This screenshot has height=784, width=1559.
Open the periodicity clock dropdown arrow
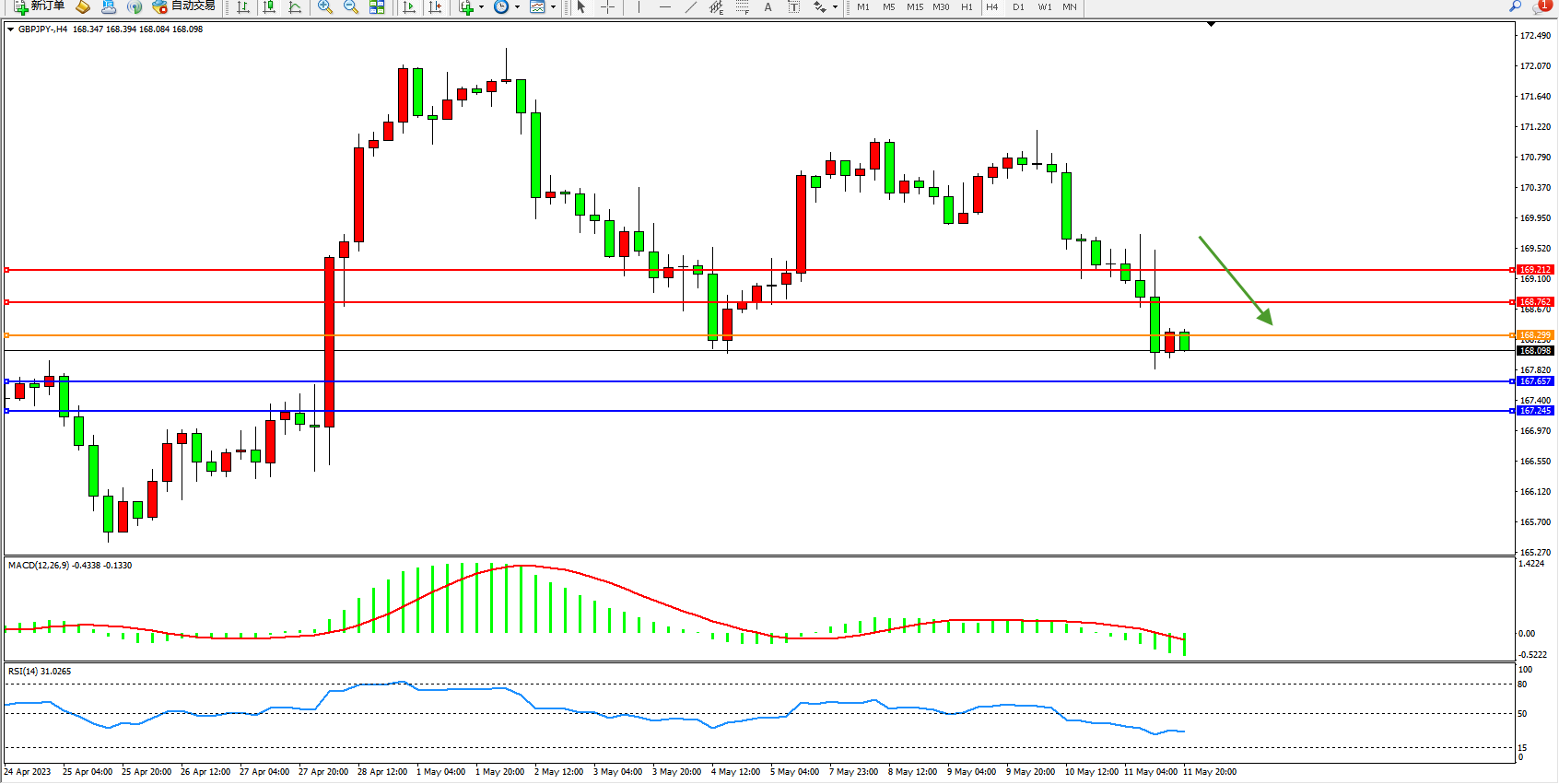517,7
